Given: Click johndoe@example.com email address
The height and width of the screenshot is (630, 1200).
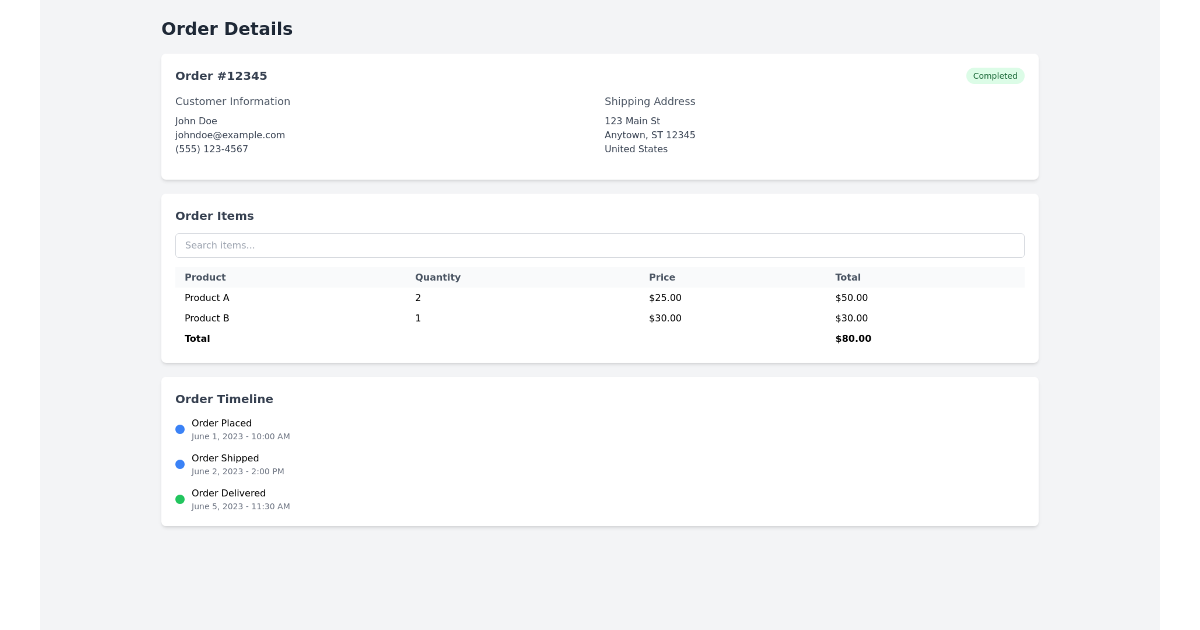Looking at the screenshot, I should [x=230, y=135].
